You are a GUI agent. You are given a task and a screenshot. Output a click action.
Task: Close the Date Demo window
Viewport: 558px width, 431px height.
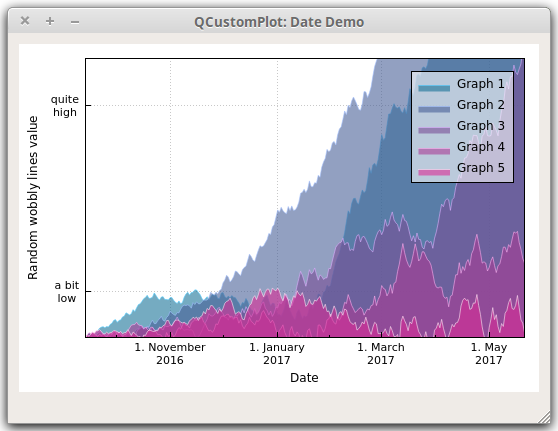[x=25, y=21]
